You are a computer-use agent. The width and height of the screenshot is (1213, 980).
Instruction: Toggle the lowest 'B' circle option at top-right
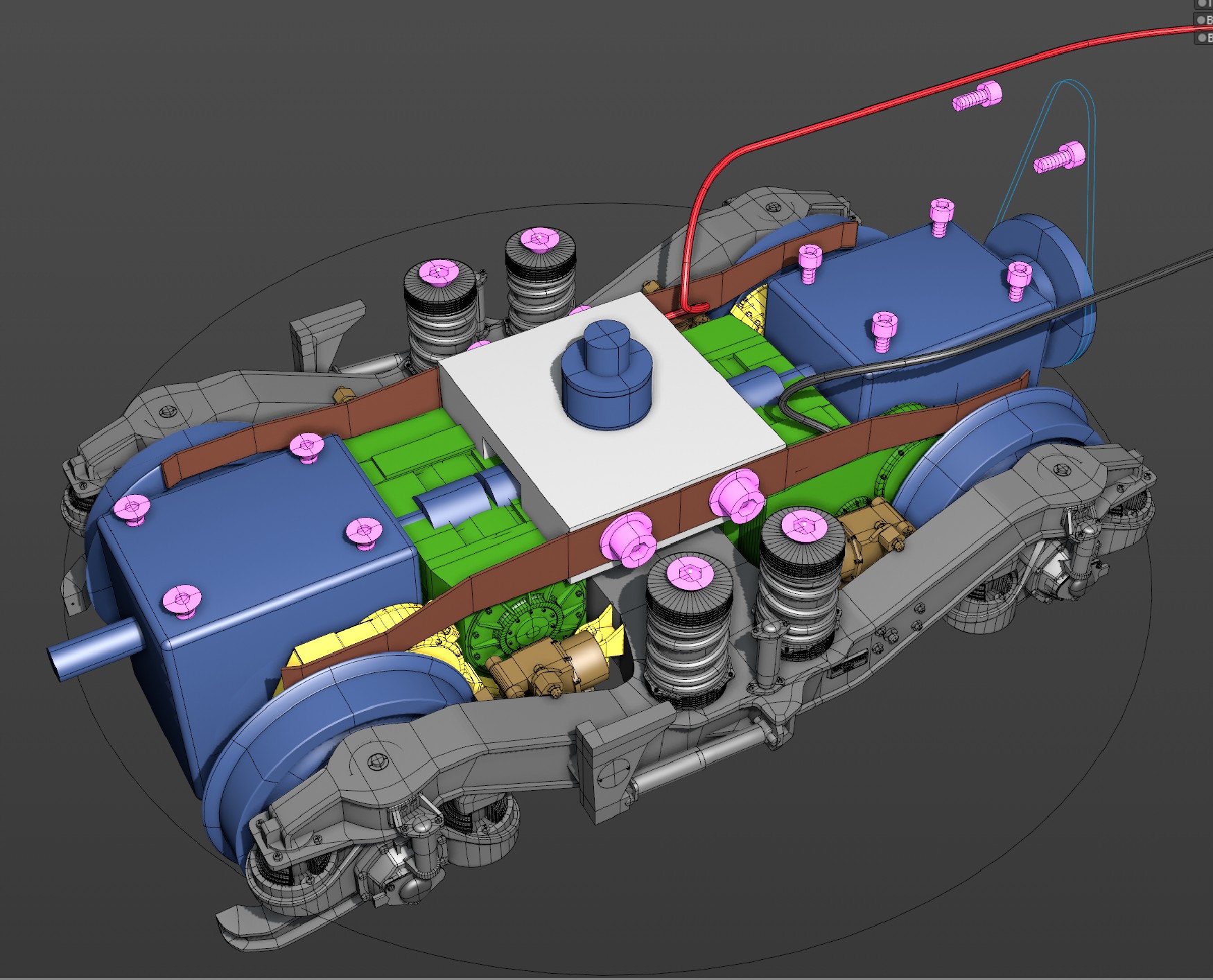click(x=1203, y=37)
